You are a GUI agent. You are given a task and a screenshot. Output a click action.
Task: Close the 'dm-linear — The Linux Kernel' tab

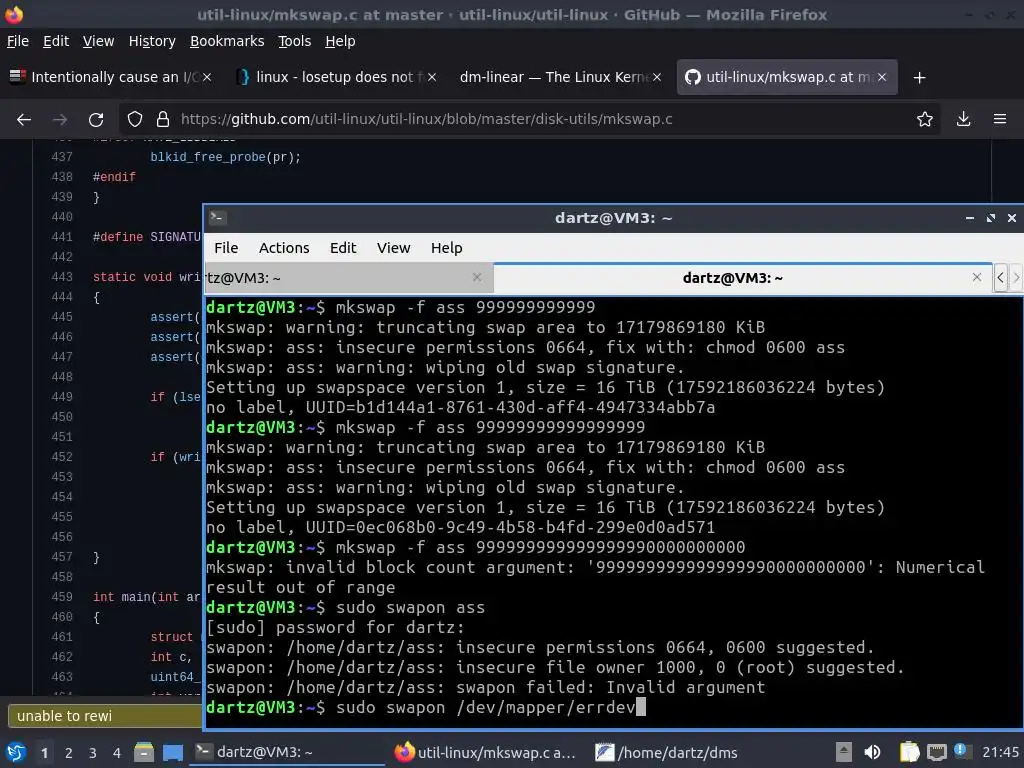coord(657,77)
